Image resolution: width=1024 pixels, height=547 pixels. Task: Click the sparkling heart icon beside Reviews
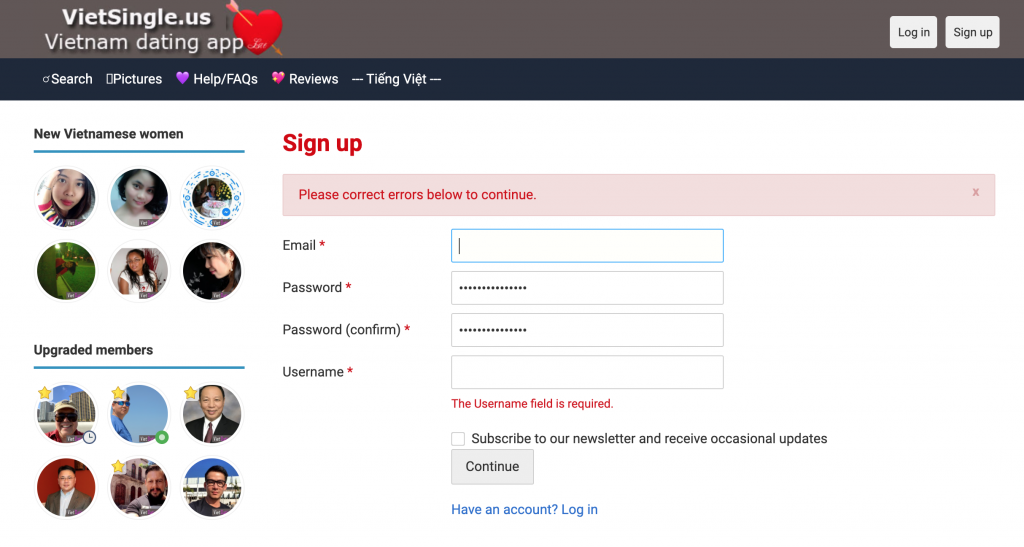[x=278, y=78]
